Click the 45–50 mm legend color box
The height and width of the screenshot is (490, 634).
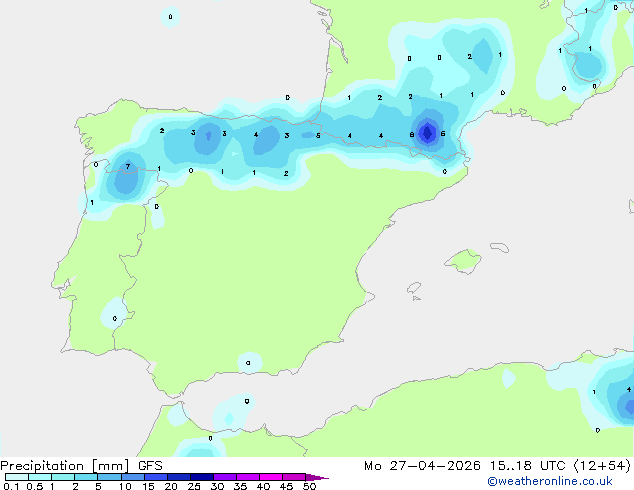click(x=294, y=477)
